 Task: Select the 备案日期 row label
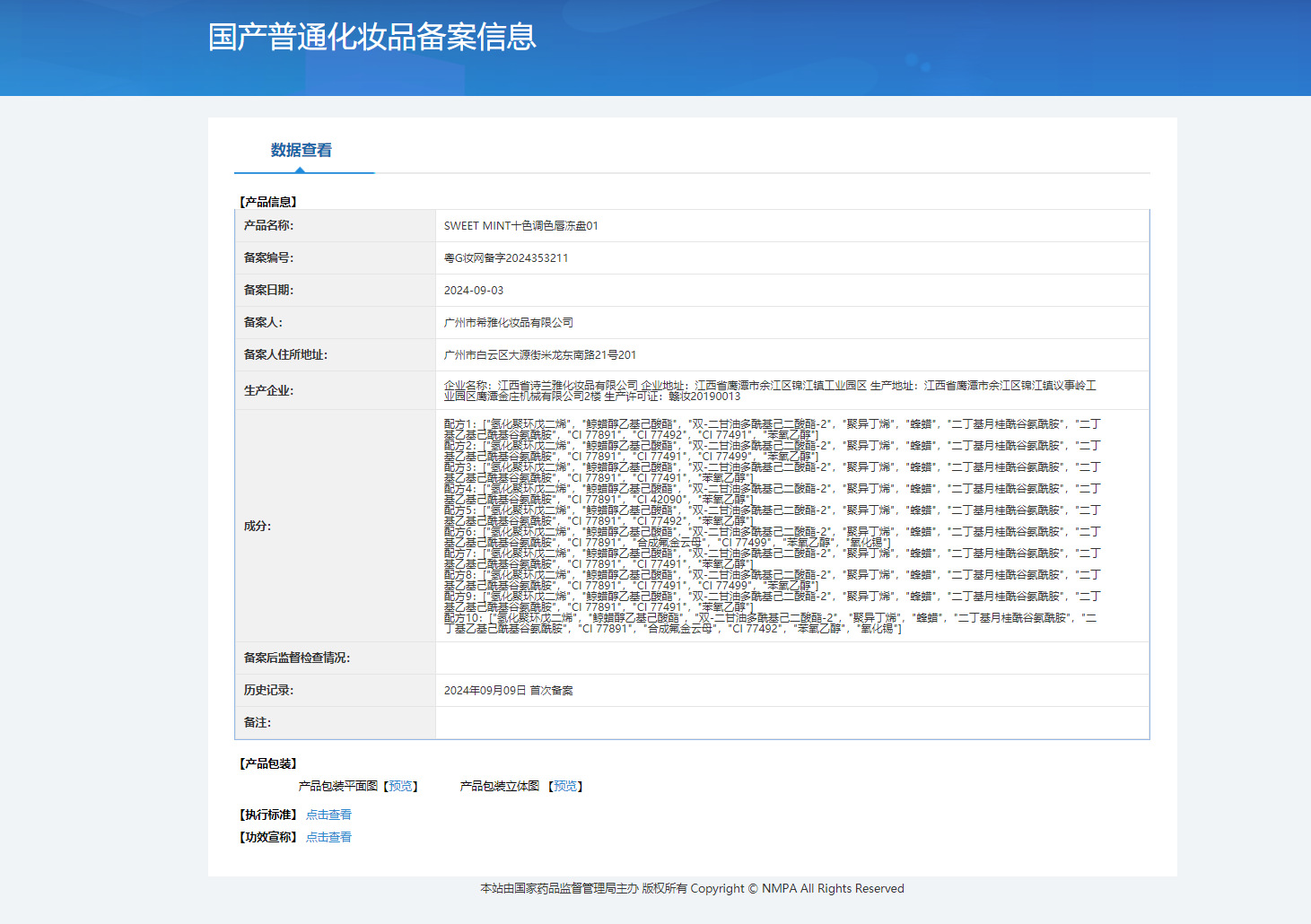point(268,290)
